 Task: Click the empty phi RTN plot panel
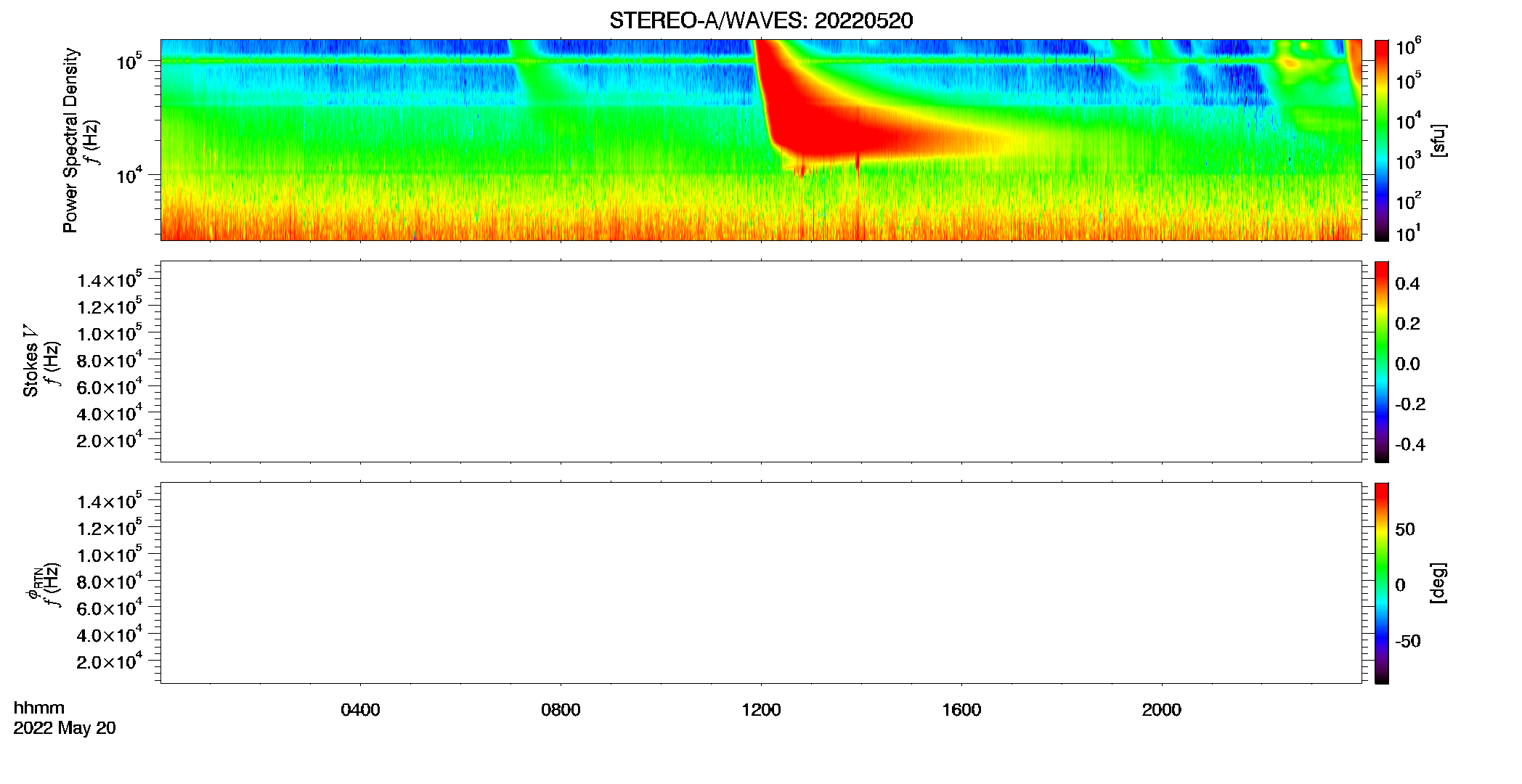[761, 583]
